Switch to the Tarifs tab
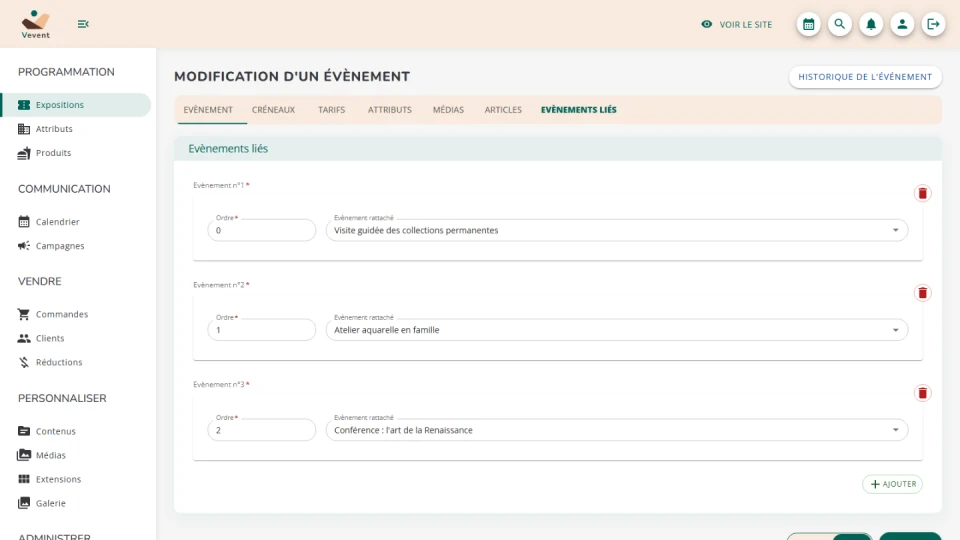 [331, 110]
